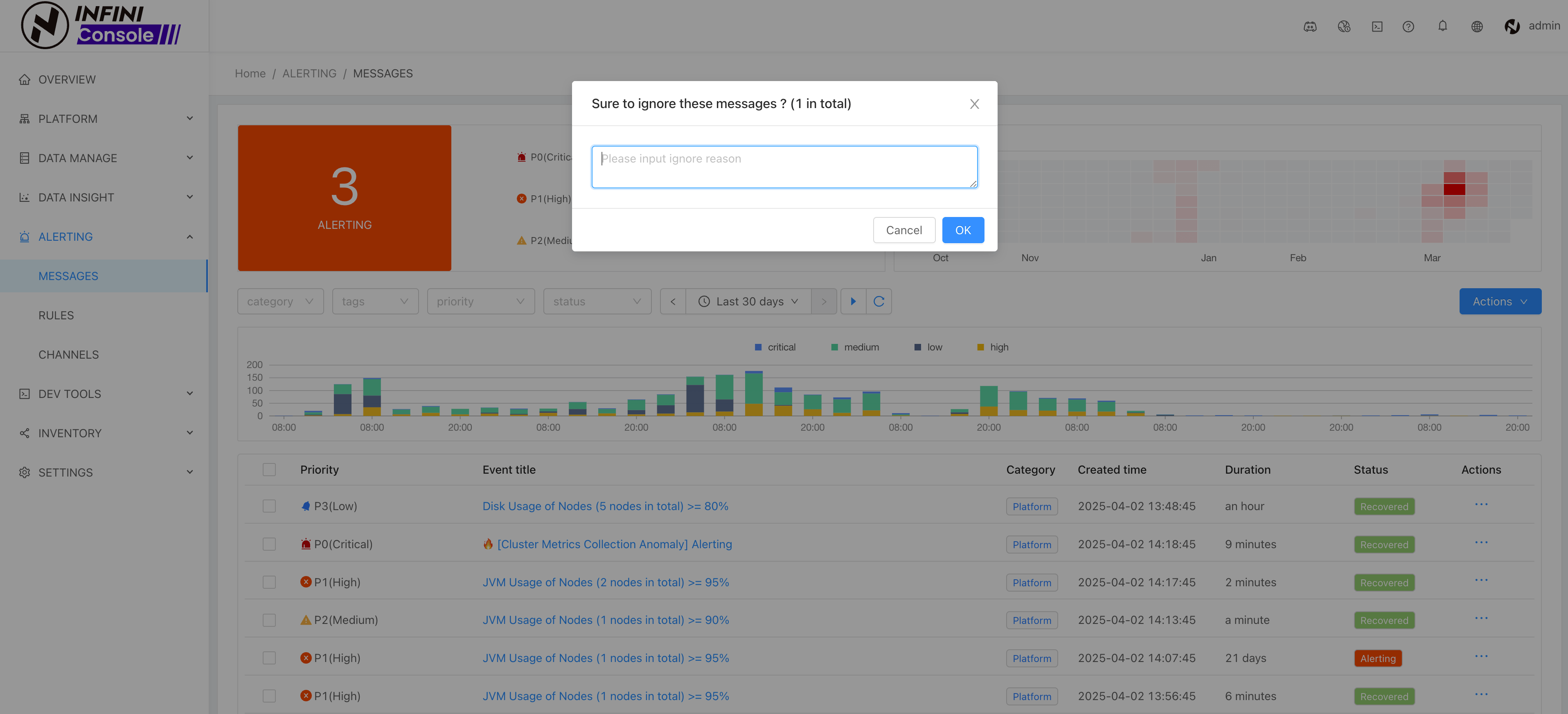Open the category filter dropdown
Image resolution: width=1568 pixels, height=714 pixels.
280,302
